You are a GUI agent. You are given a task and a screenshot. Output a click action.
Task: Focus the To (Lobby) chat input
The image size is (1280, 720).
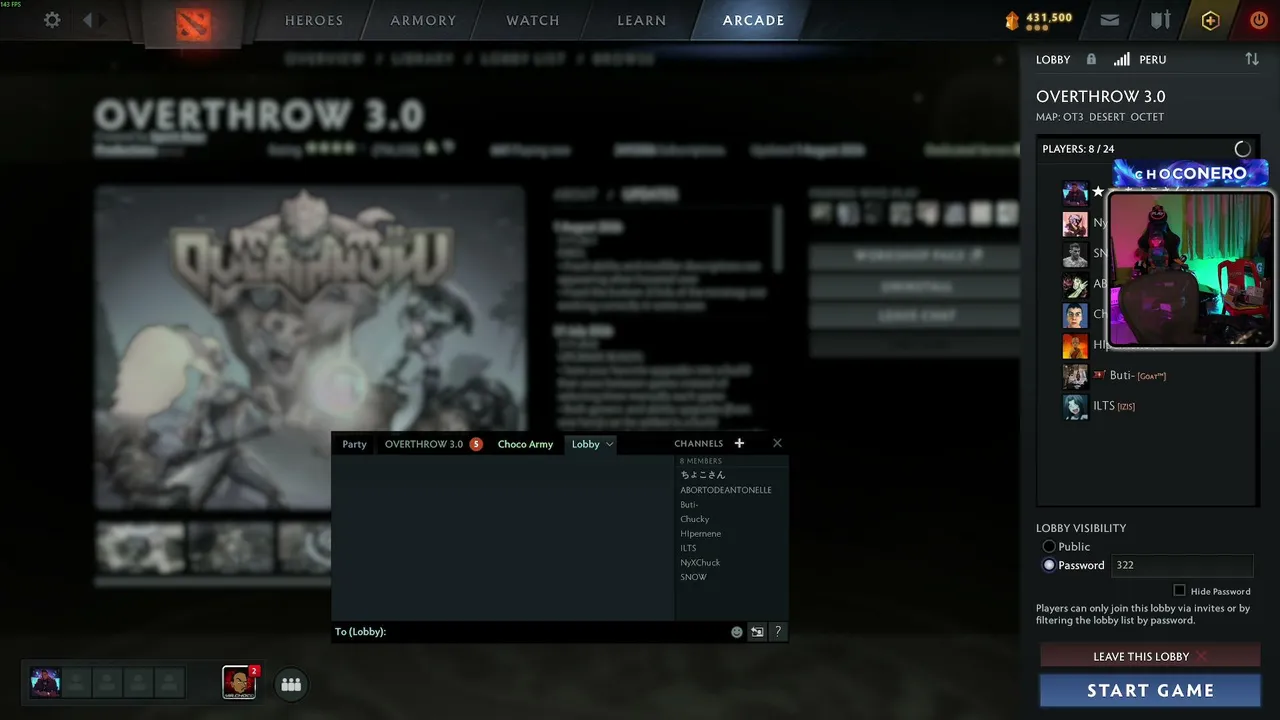point(557,632)
